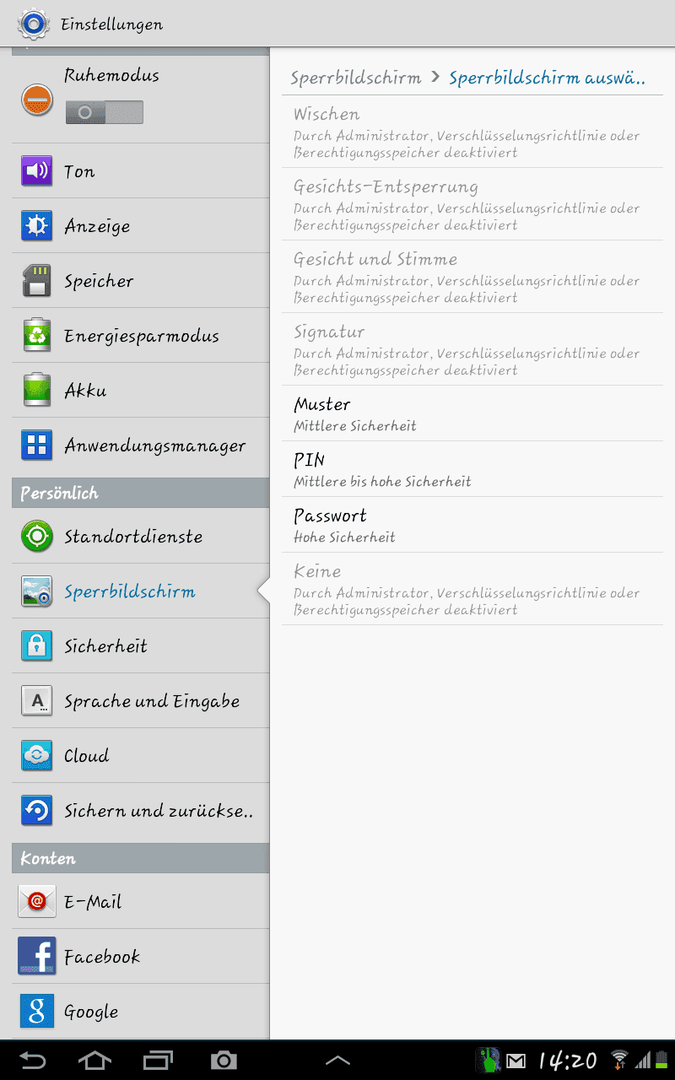Open Cloud settings entry
Viewport: 675px width, 1080px height.
(141, 756)
